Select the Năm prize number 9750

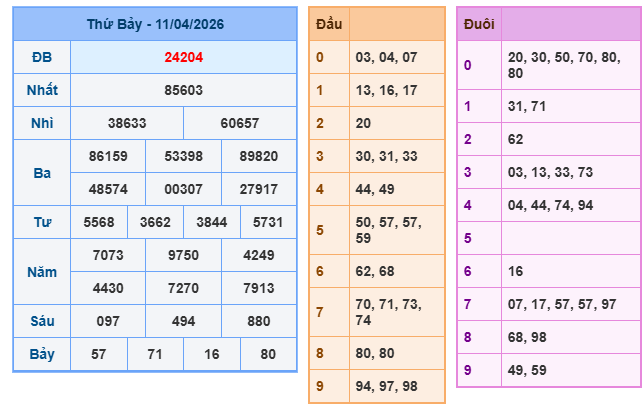point(183,255)
